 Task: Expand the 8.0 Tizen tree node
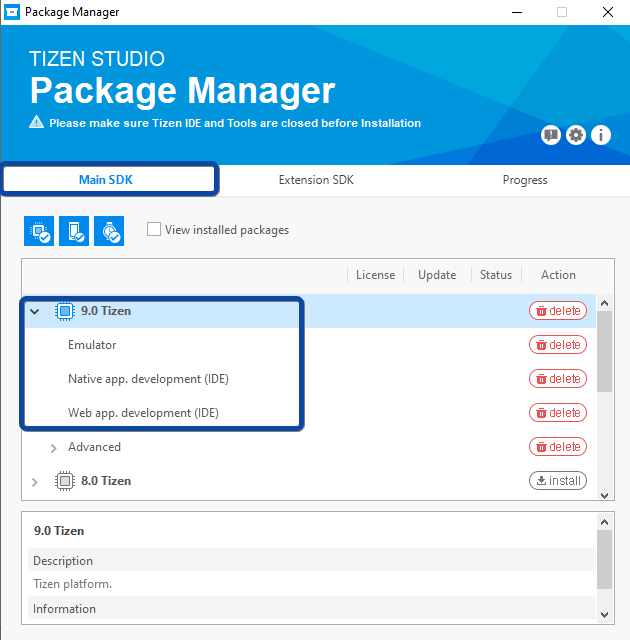point(35,482)
